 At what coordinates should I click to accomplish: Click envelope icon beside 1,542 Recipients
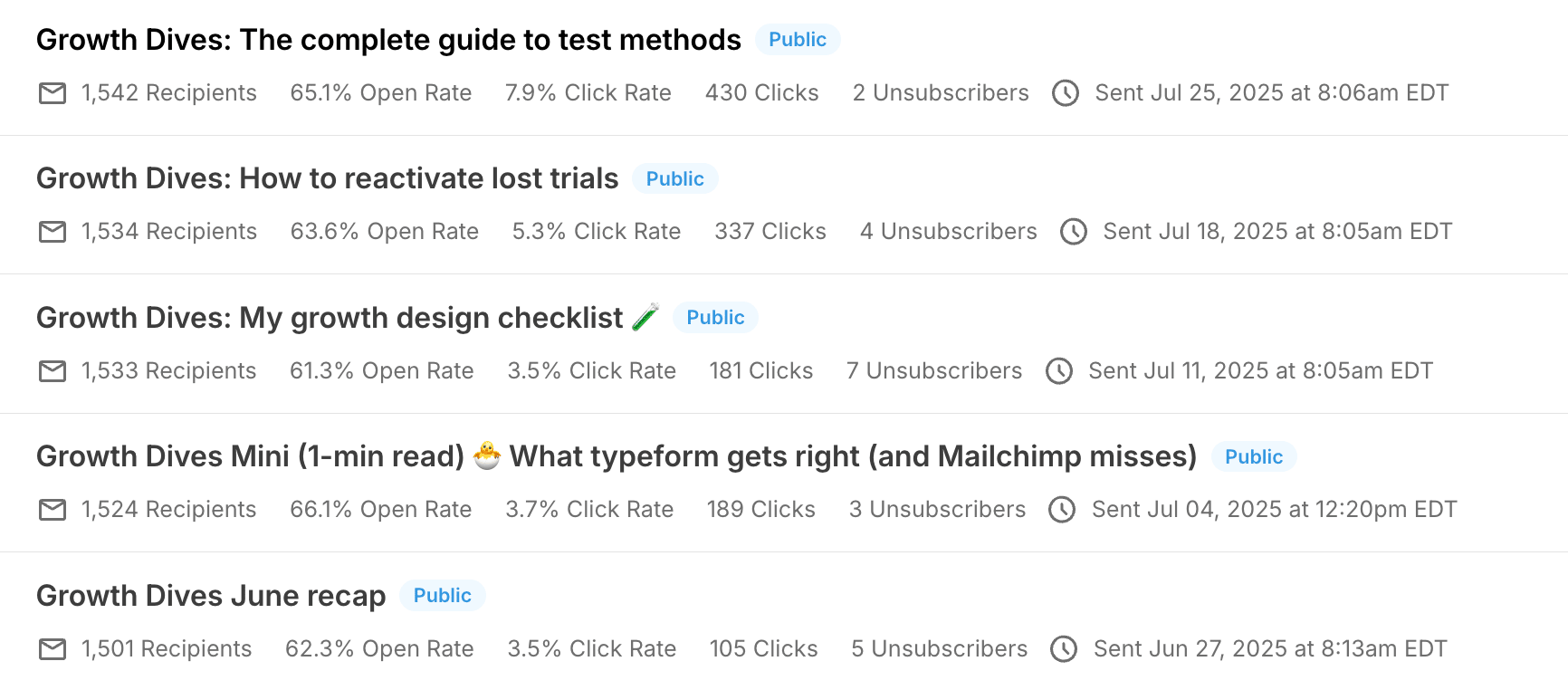(x=53, y=93)
